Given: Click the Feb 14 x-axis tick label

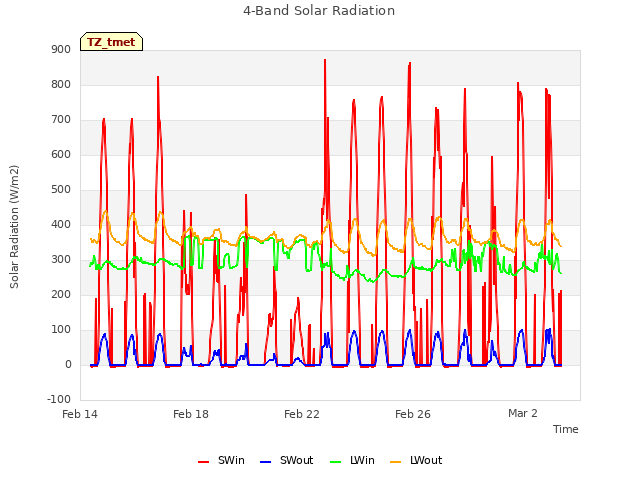Looking at the screenshot, I should click(x=80, y=414).
